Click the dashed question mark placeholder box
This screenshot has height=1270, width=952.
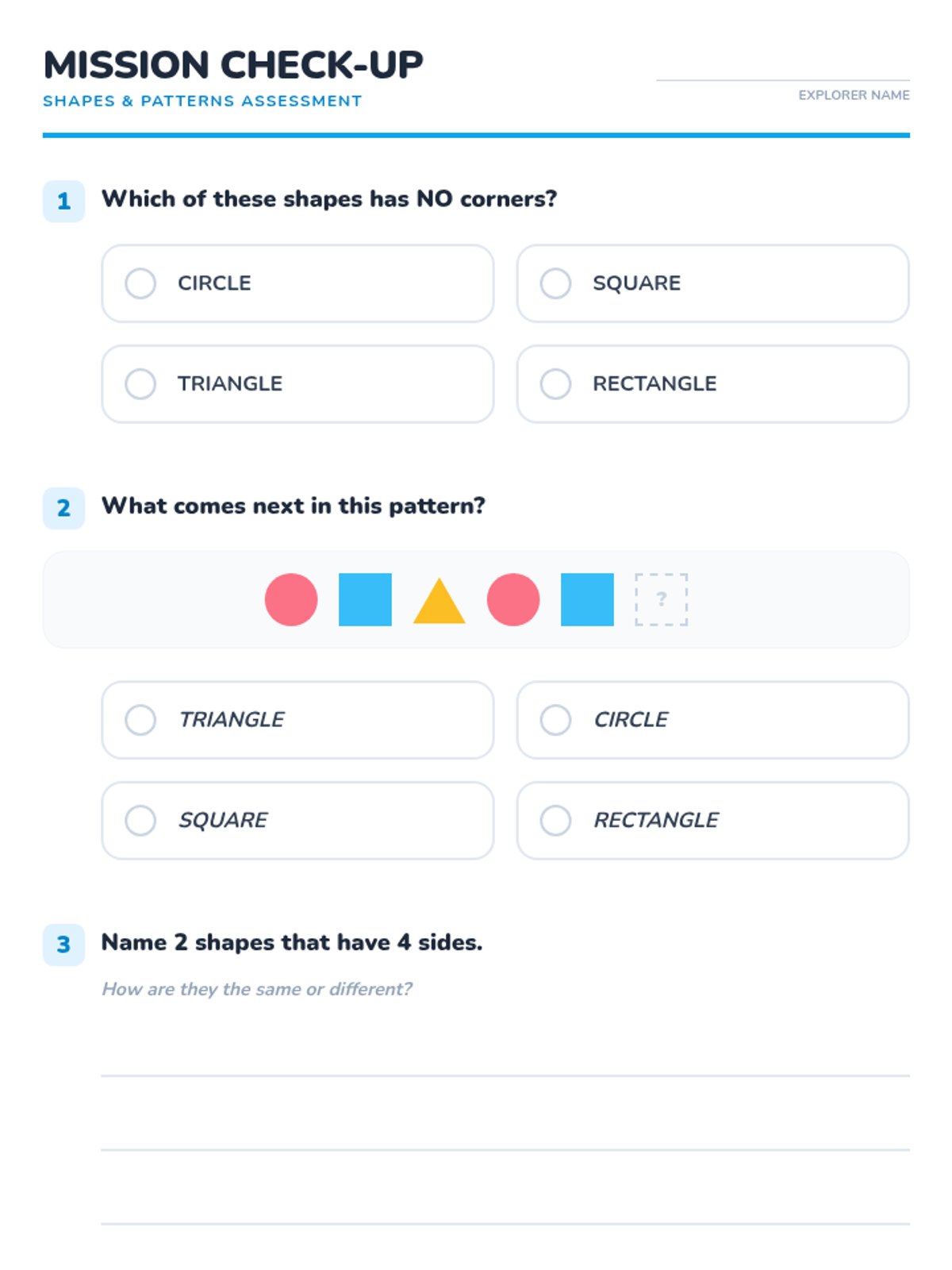(x=661, y=600)
